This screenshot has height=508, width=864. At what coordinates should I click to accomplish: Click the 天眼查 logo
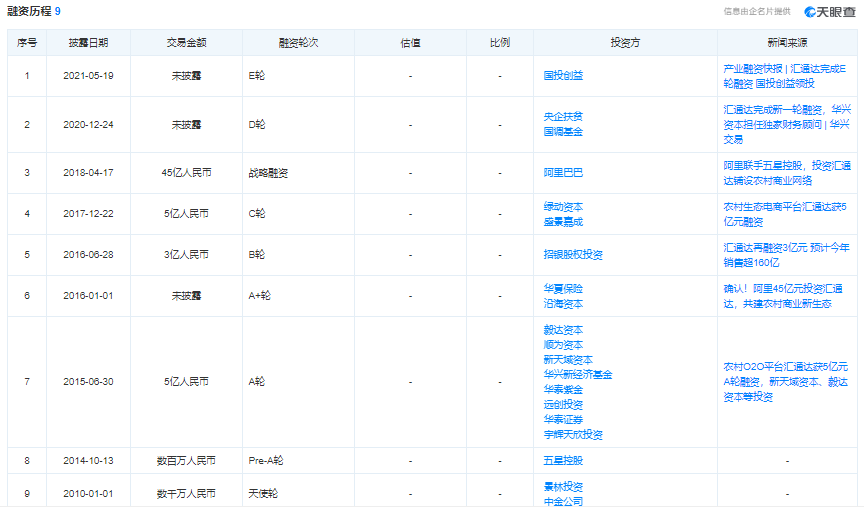pos(830,12)
